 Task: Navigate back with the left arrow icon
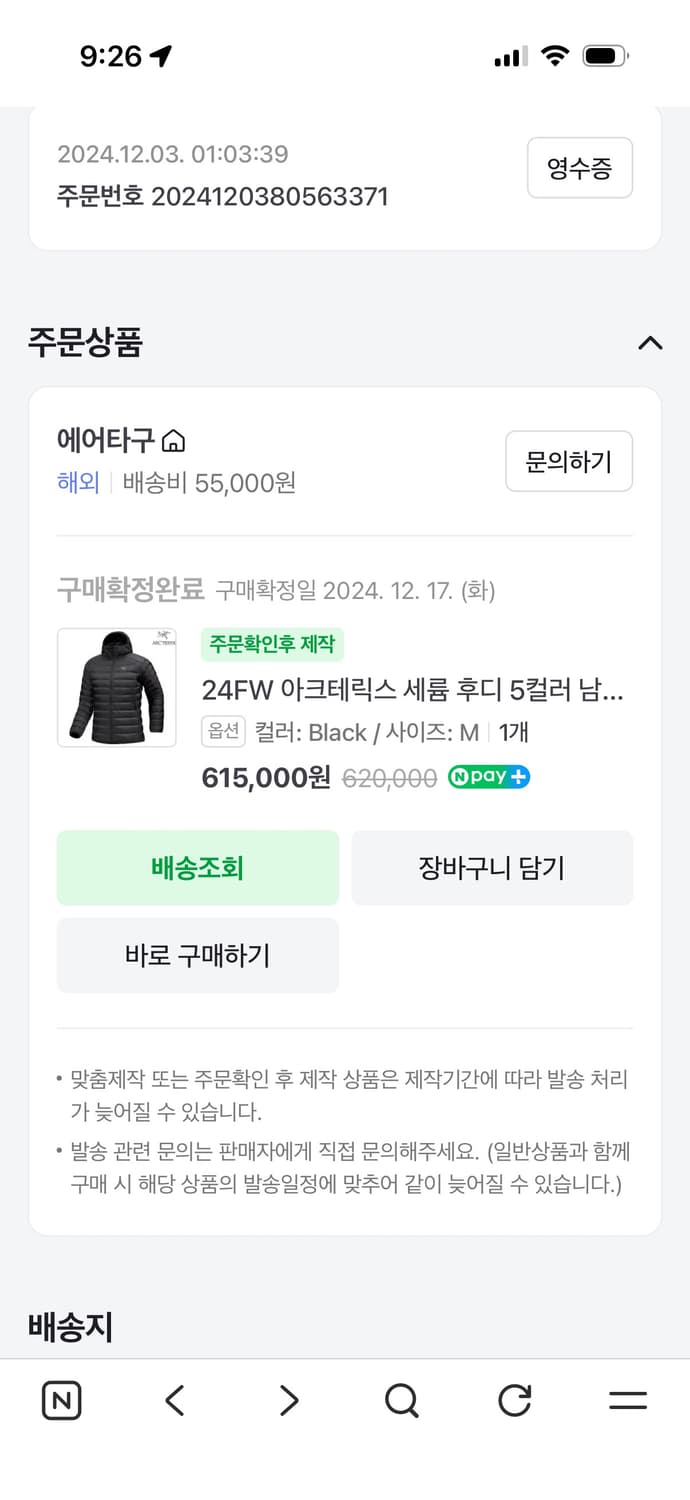[x=175, y=1400]
